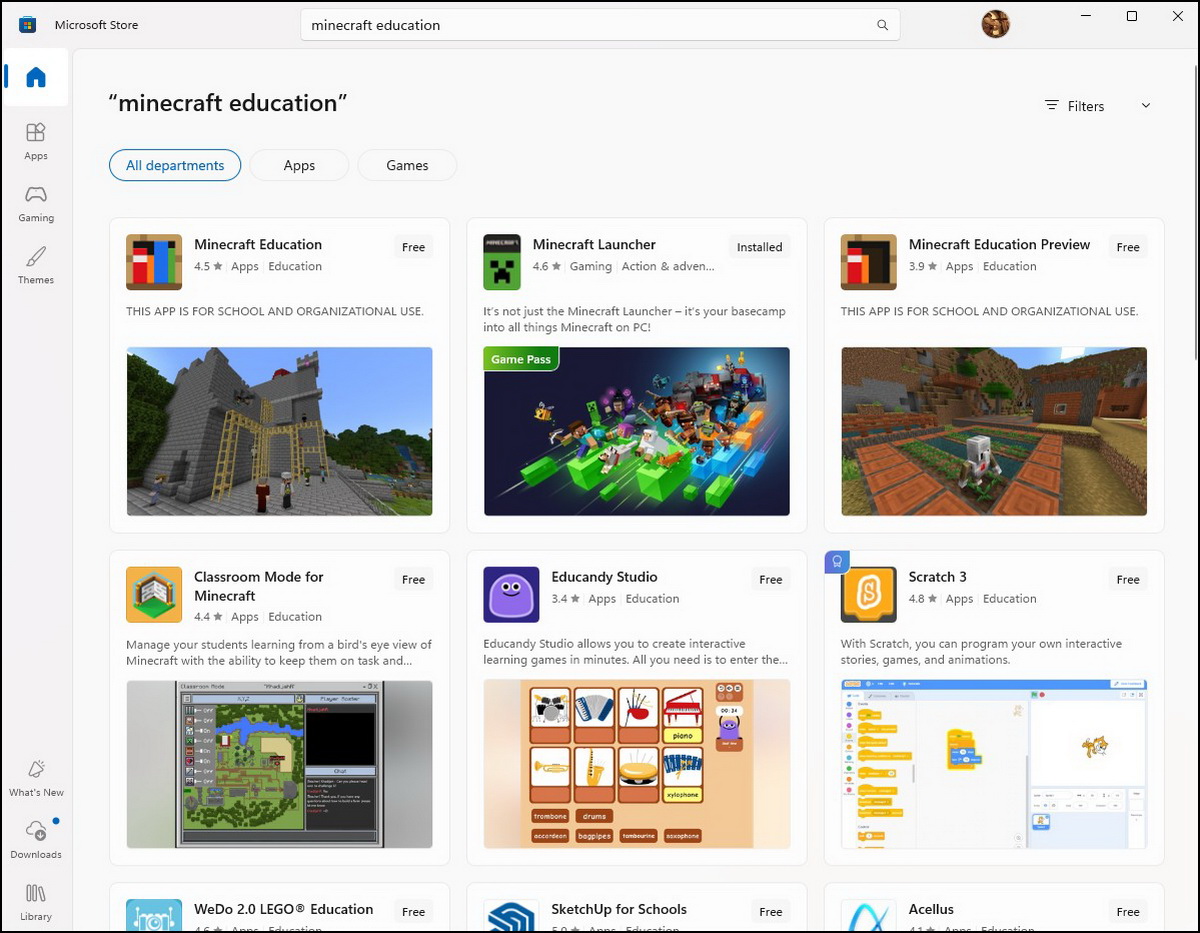Screen dimensions: 1200x933
Task: Open the user profile avatar
Action: click(x=995, y=25)
